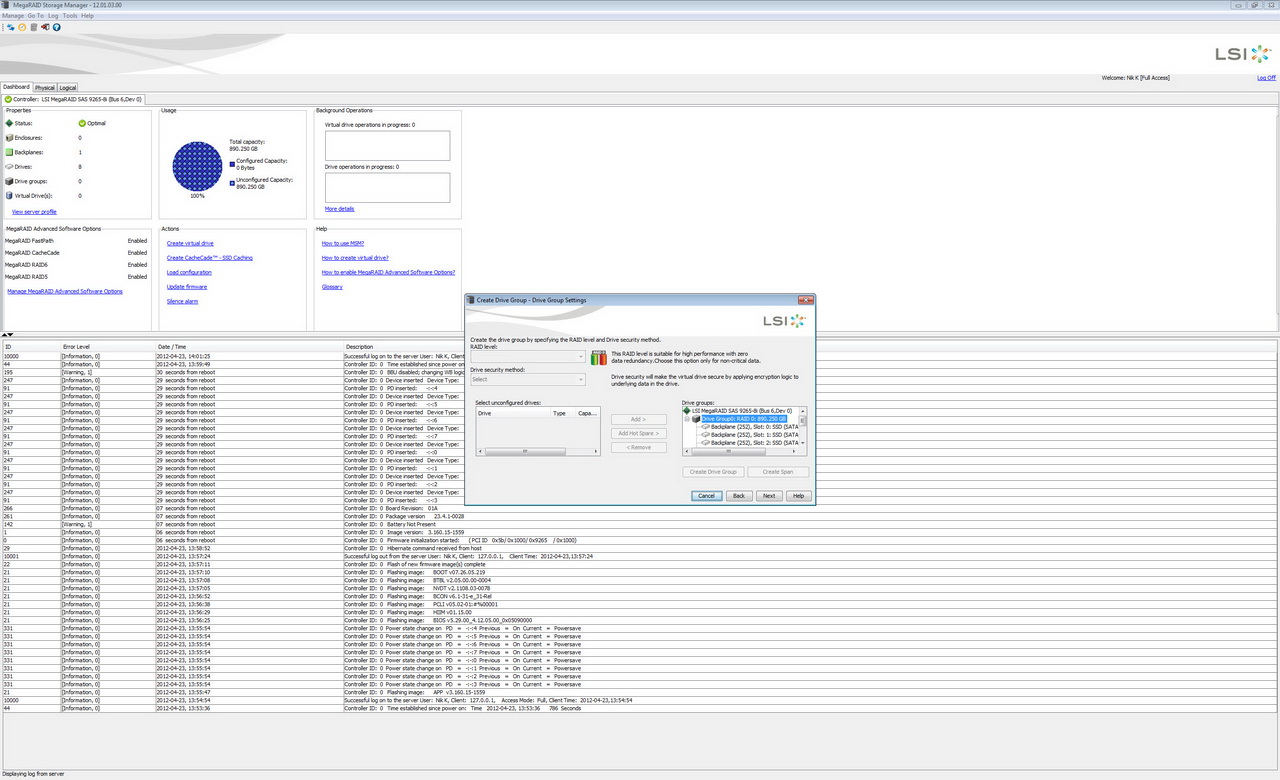Select the Dashboard tab

(x=16, y=87)
